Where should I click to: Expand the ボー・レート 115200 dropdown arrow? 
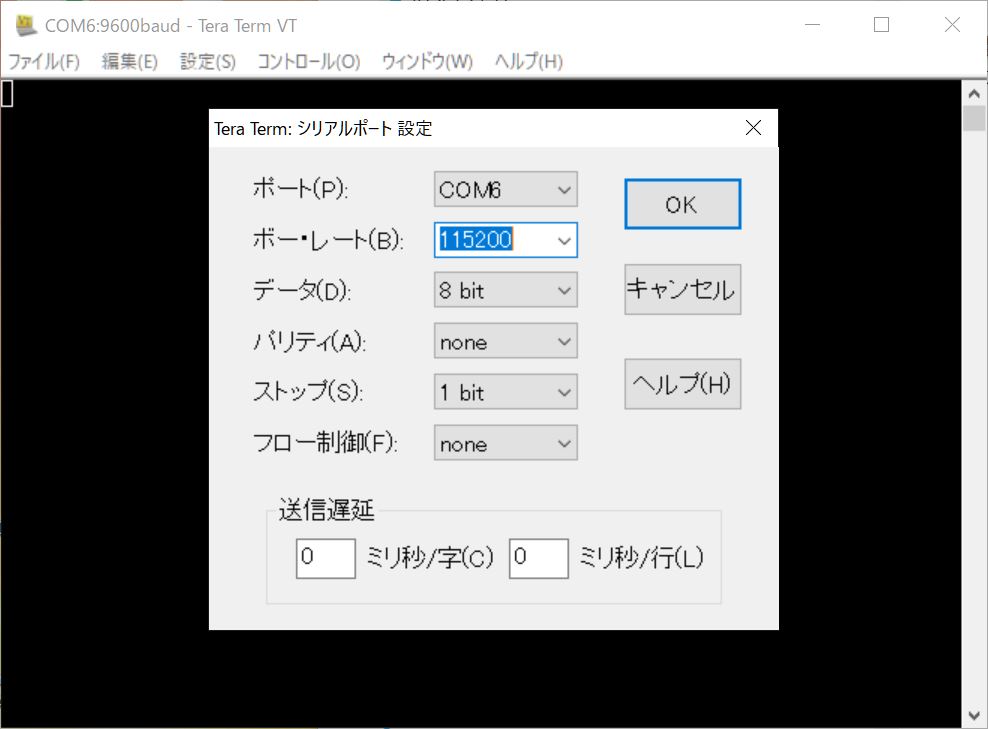coord(564,240)
